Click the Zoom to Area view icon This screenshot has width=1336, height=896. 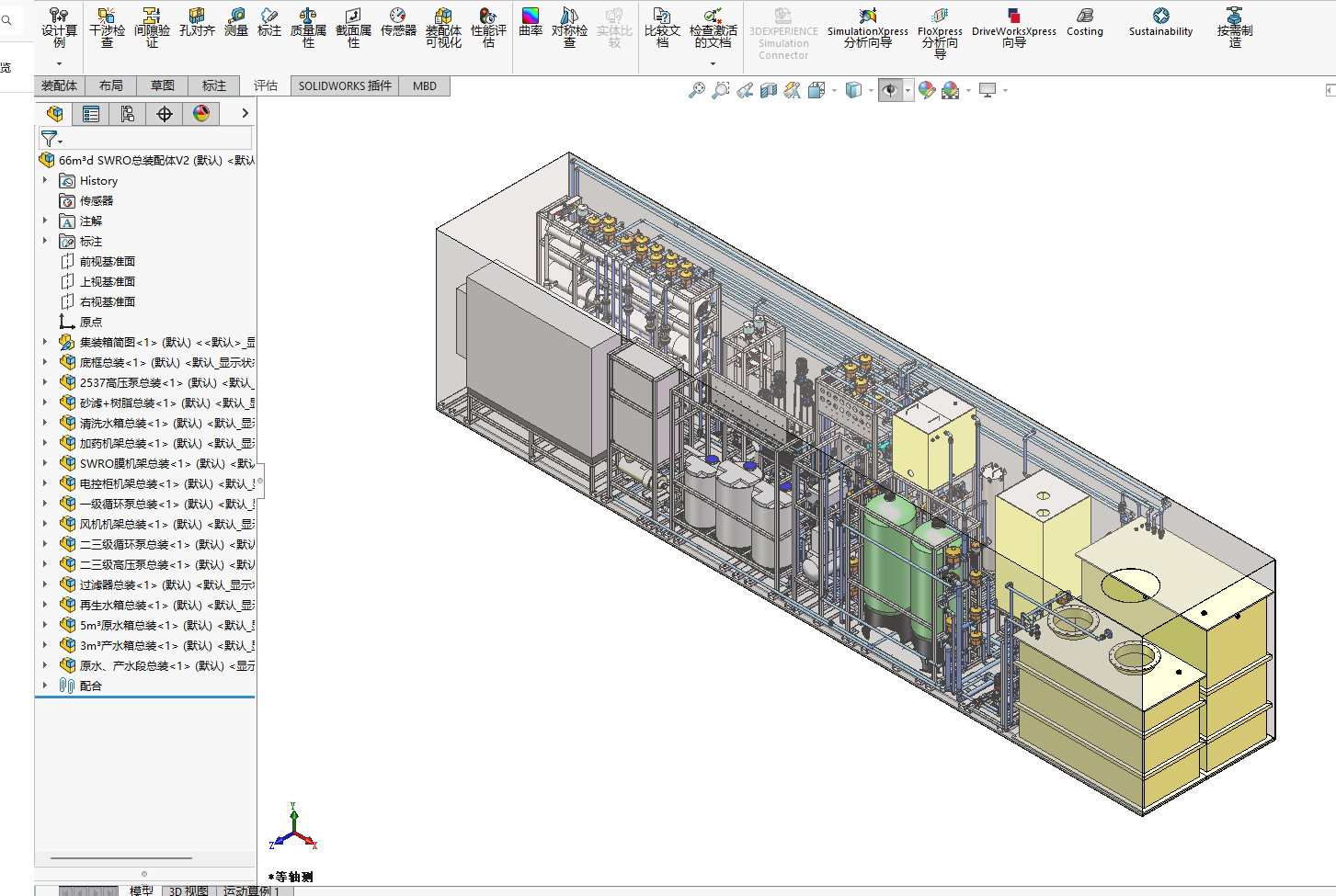[x=721, y=90]
